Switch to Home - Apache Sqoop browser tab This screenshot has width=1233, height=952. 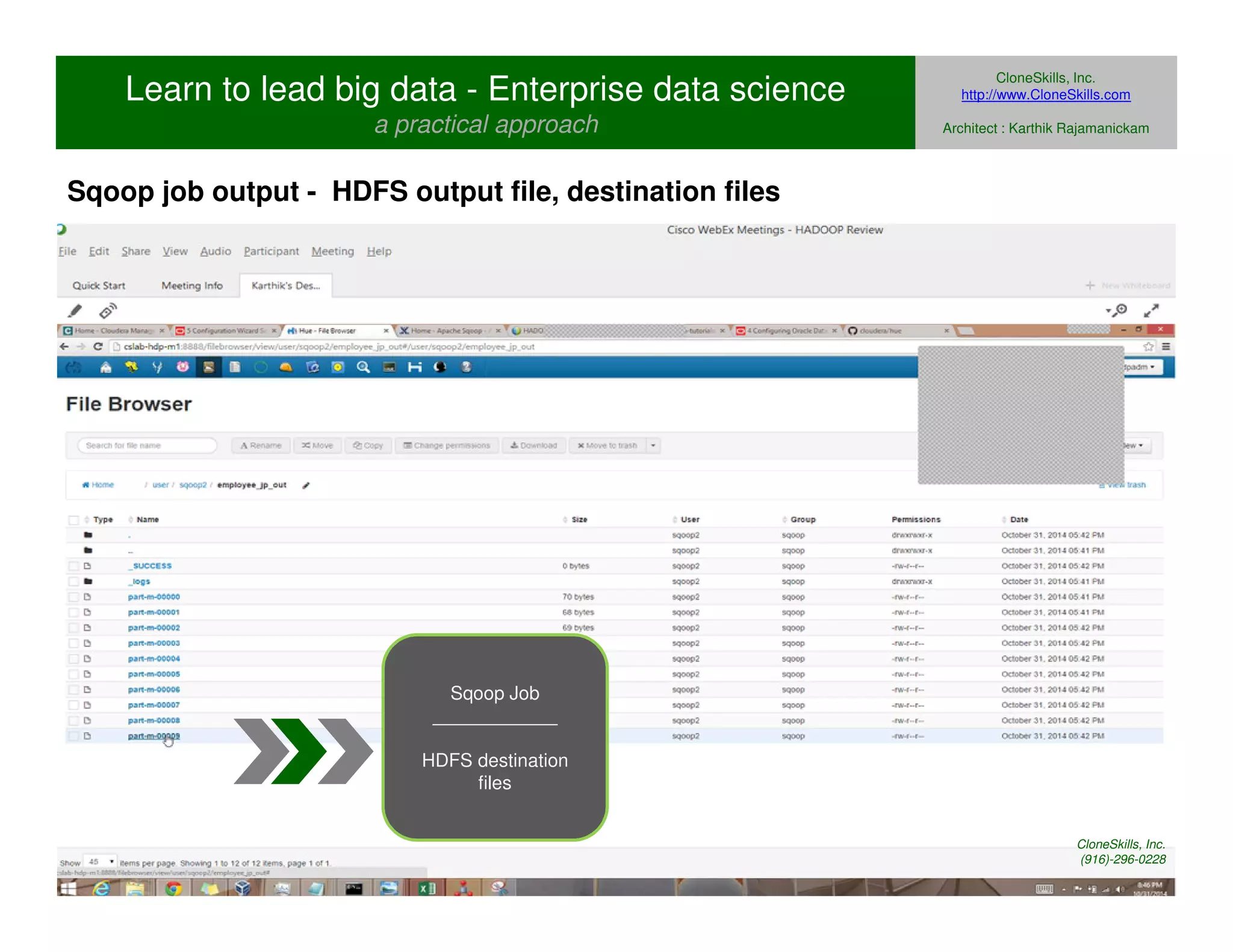click(x=449, y=331)
